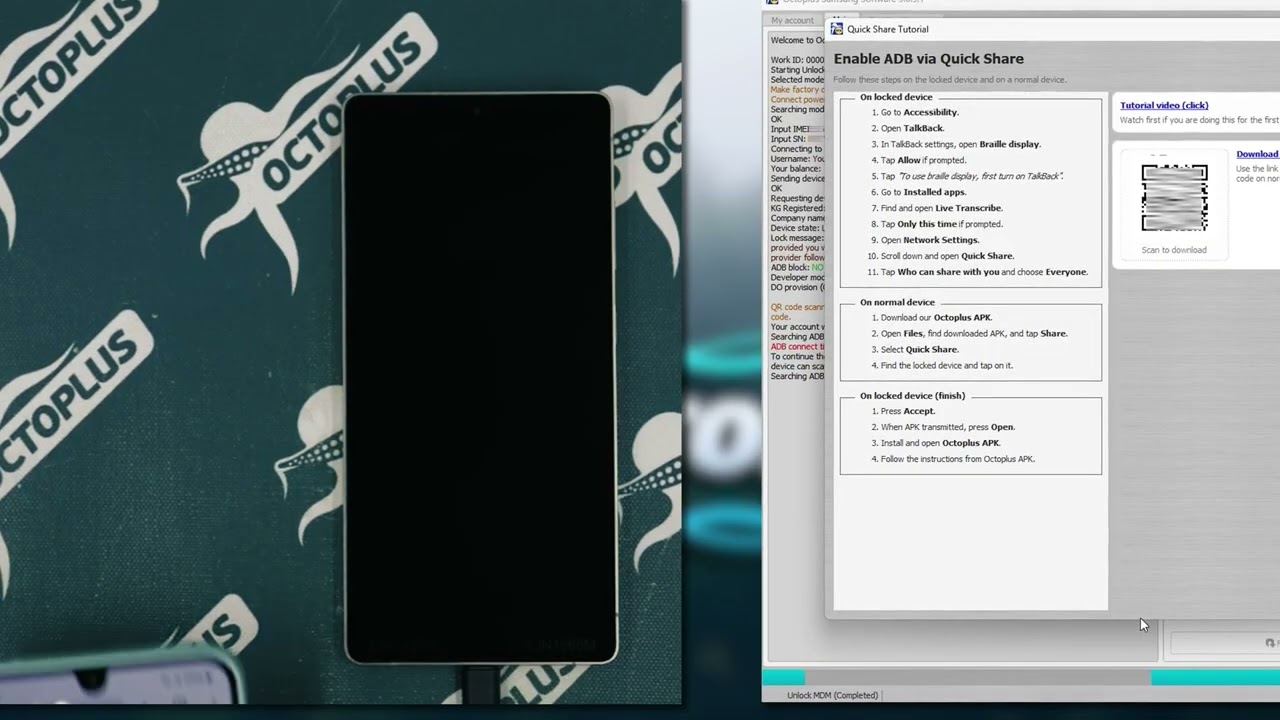This screenshot has width=1280, height=720.
Task: Click the 'Enable ADB via Quick Share' heading
Action: [x=928, y=59]
